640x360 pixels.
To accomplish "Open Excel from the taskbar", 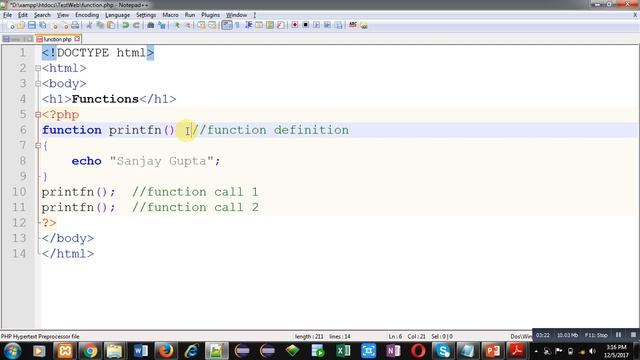I will 343,351.
